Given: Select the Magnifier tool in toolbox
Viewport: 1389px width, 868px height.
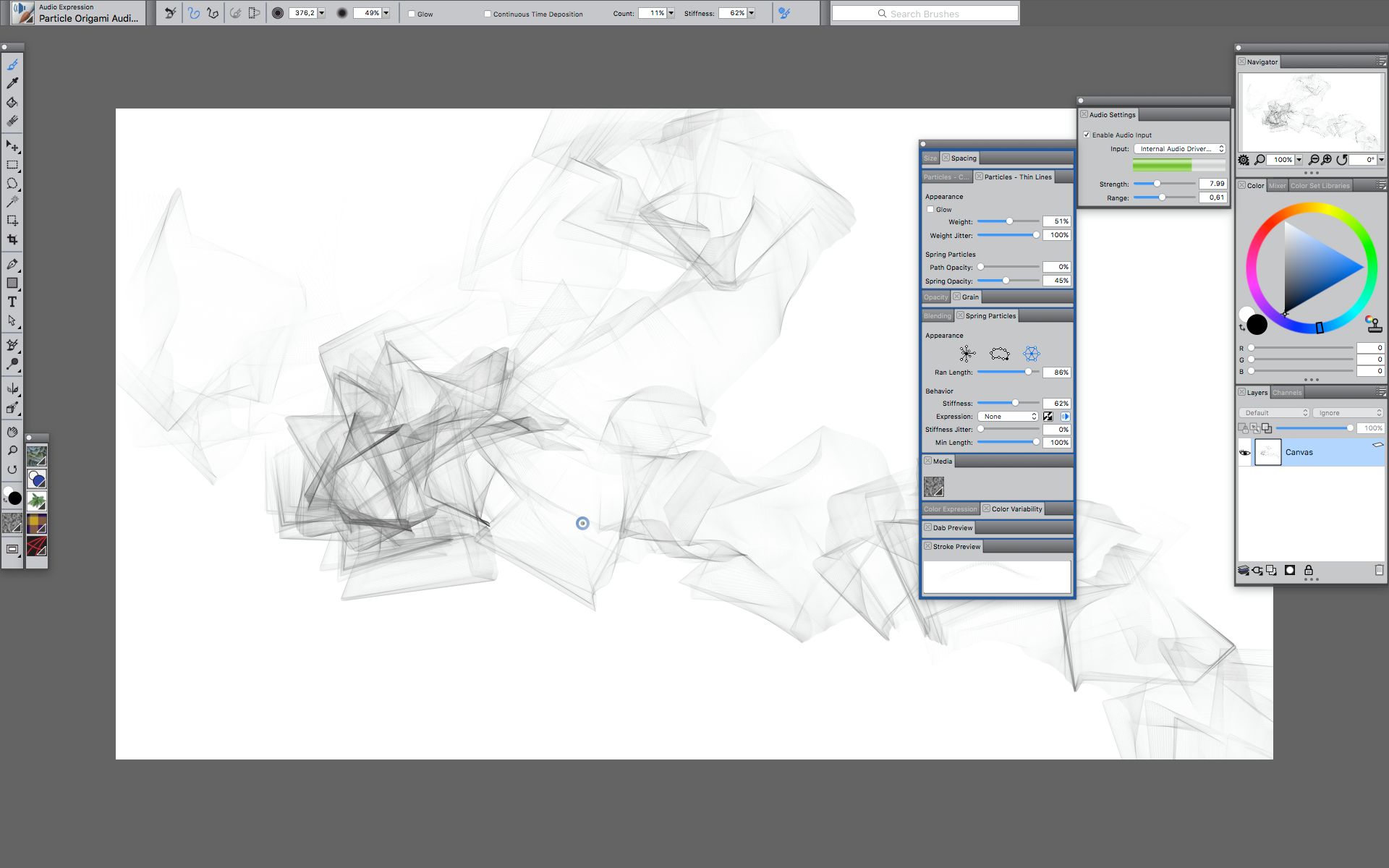Looking at the screenshot, I should (12, 451).
